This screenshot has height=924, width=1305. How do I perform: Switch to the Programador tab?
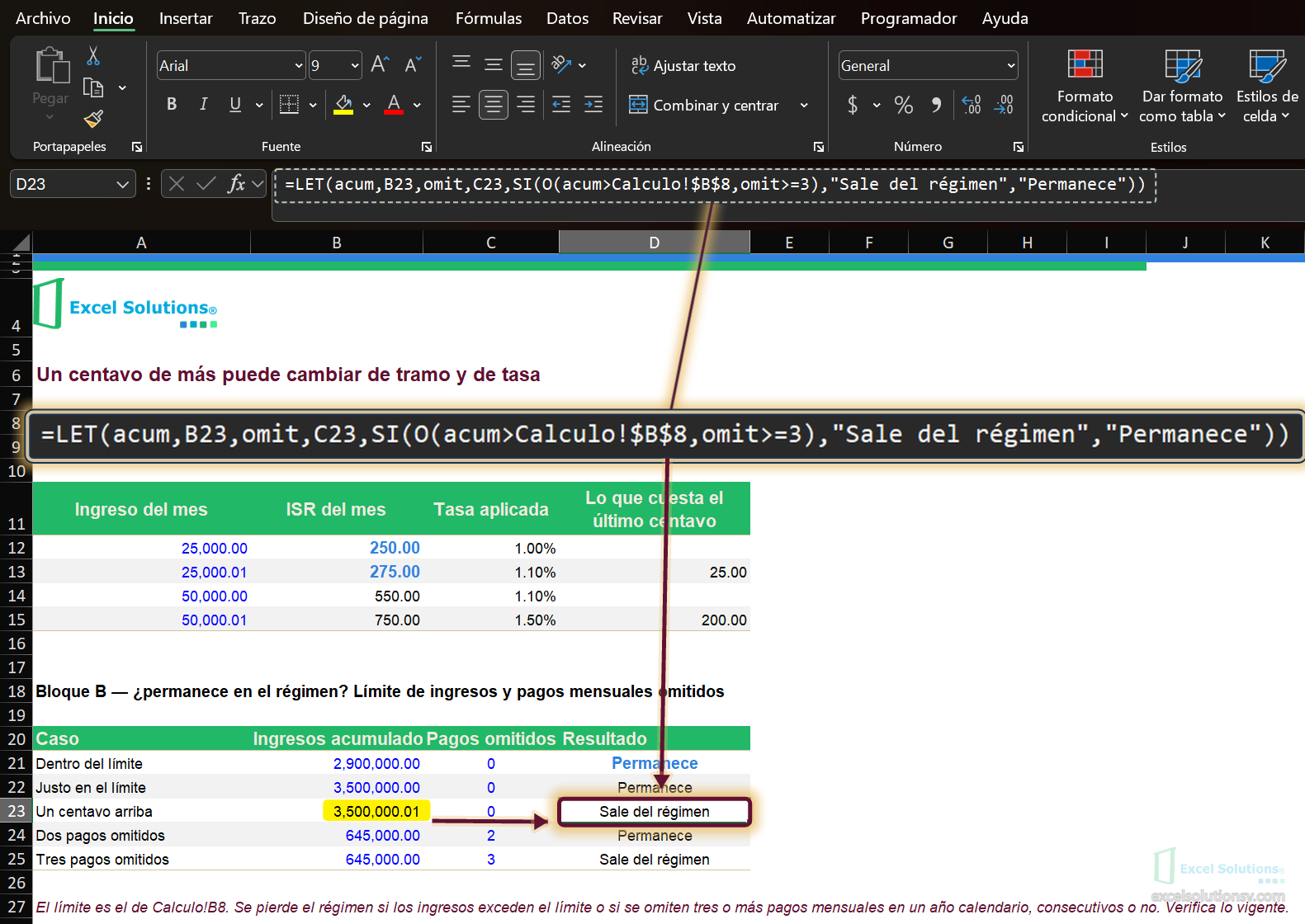pyautogui.click(x=909, y=18)
